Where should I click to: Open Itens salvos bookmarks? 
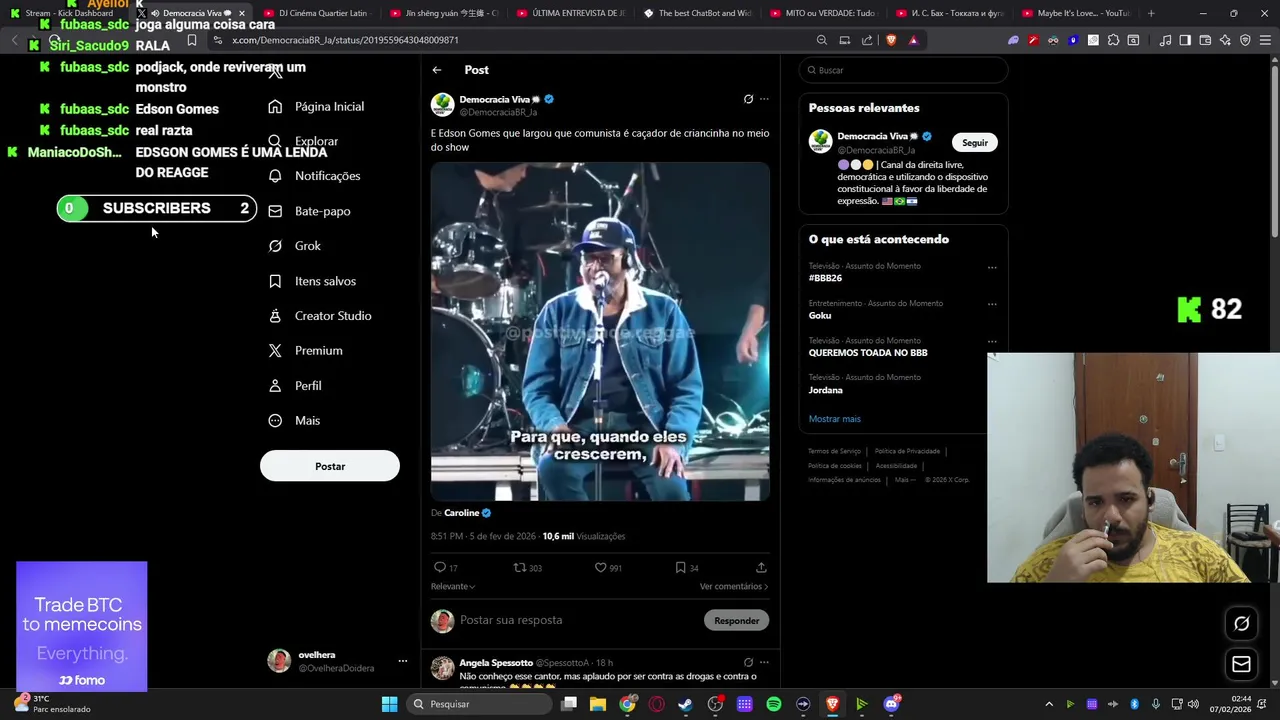click(312, 281)
